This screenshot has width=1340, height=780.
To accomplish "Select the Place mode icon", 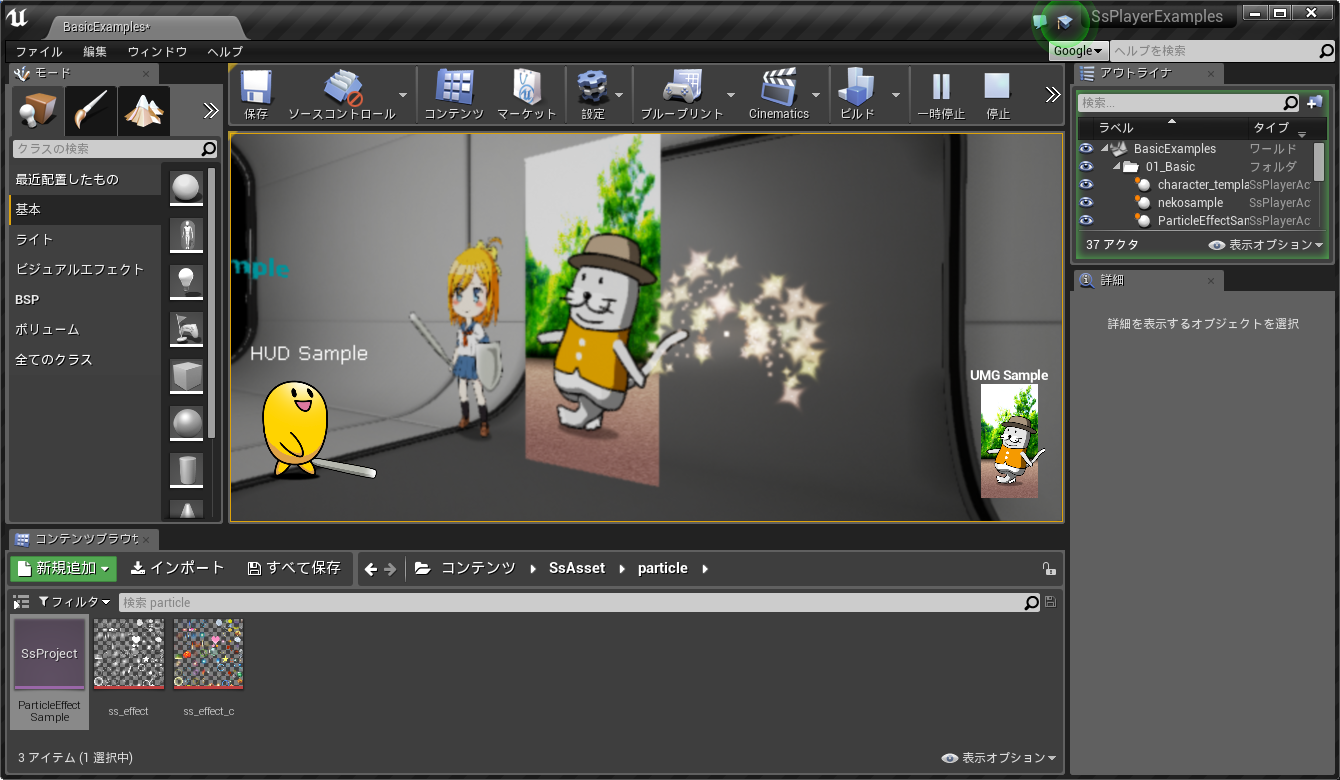I will pyautogui.click(x=38, y=110).
